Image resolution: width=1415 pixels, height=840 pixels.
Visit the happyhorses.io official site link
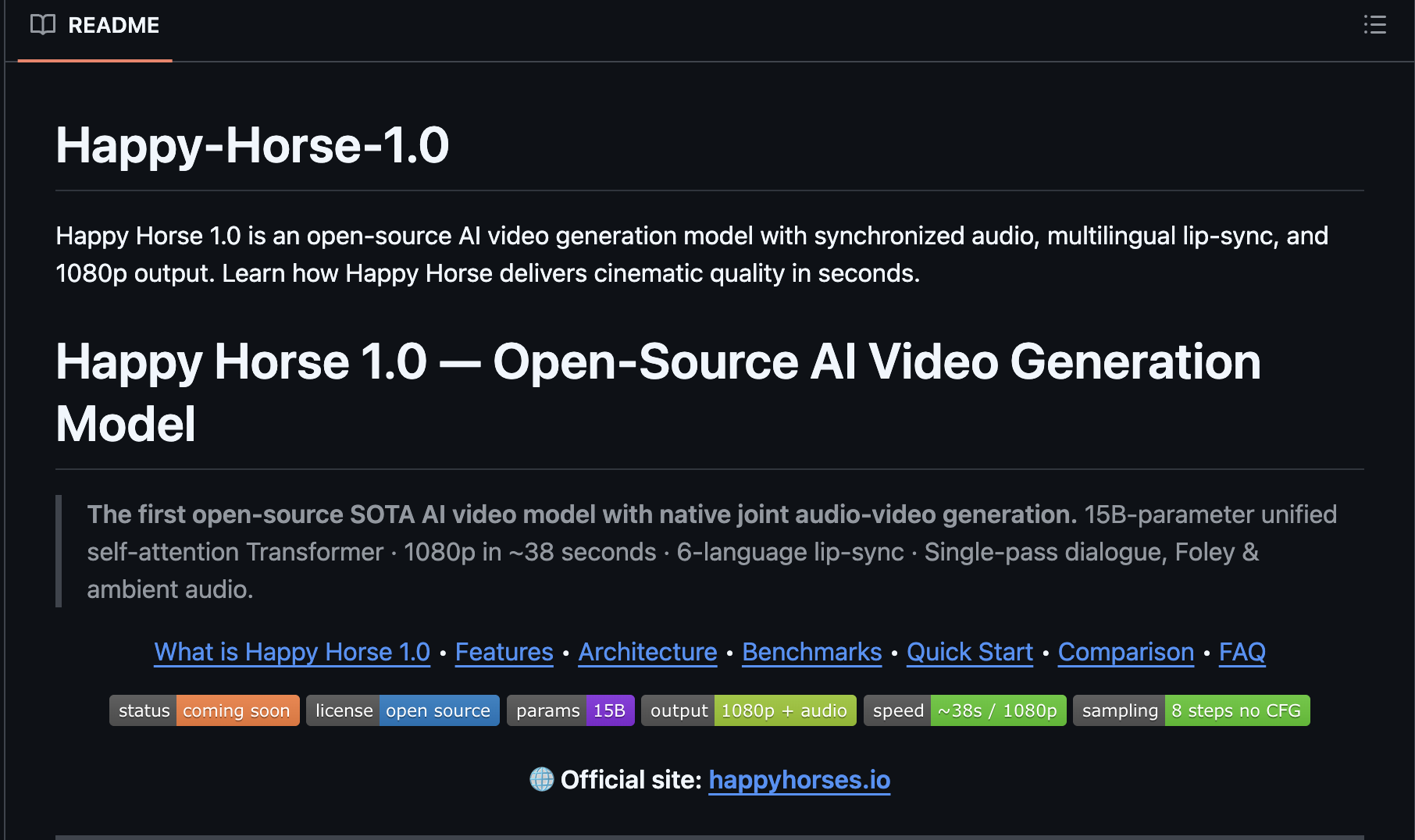click(x=800, y=778)
